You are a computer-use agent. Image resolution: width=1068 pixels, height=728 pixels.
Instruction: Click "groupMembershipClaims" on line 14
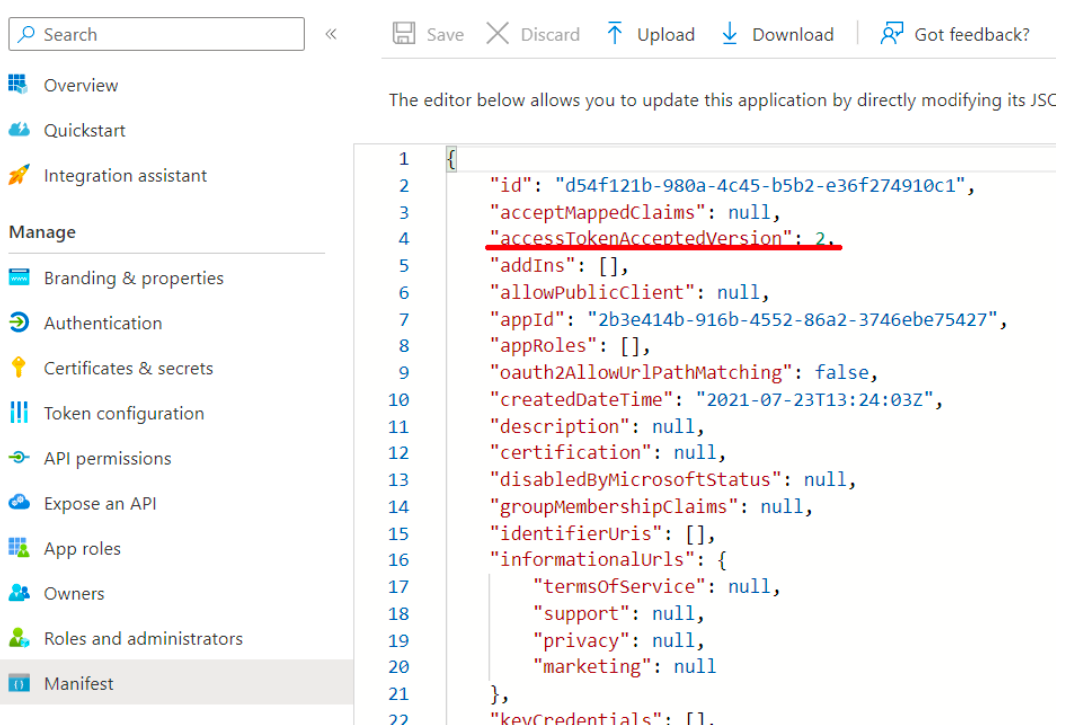614,506
